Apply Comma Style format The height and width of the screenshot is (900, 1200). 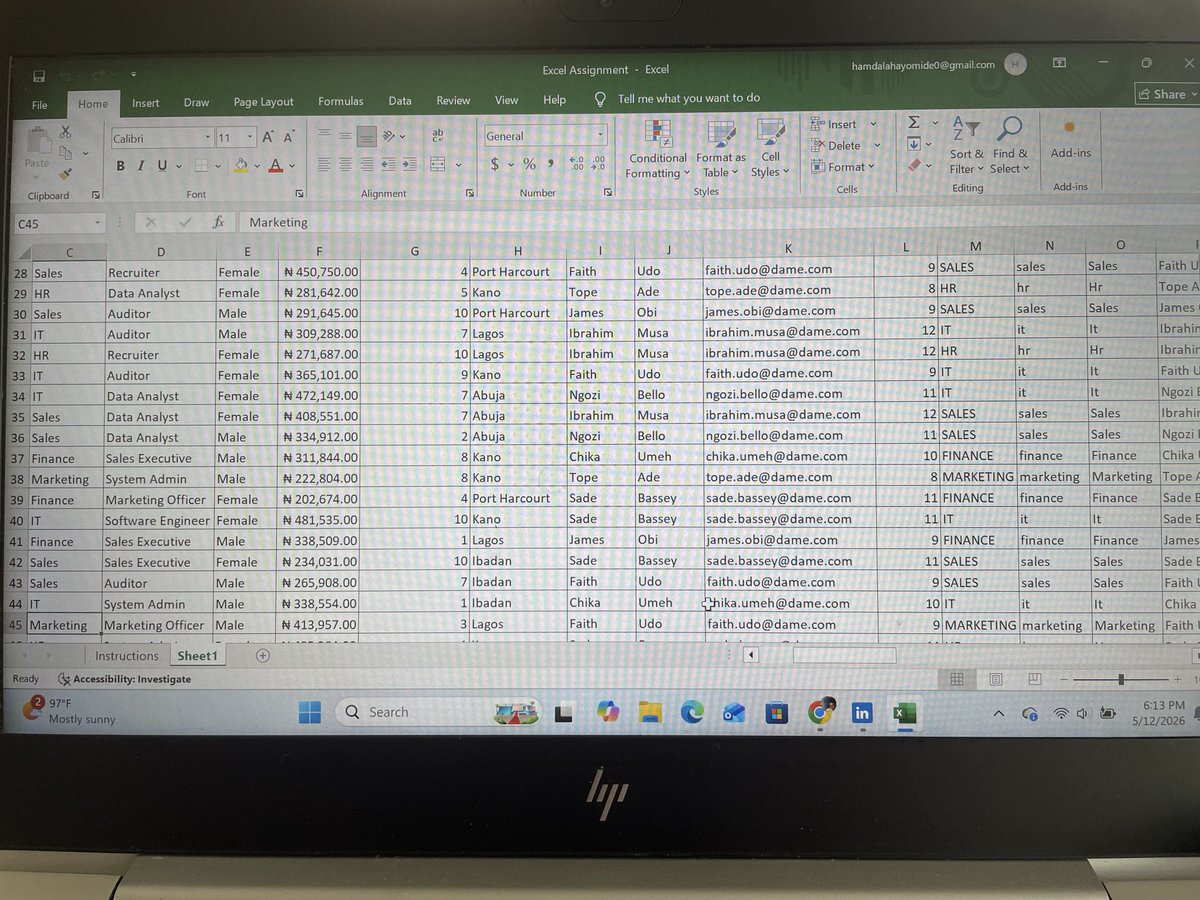coord(550,164)
